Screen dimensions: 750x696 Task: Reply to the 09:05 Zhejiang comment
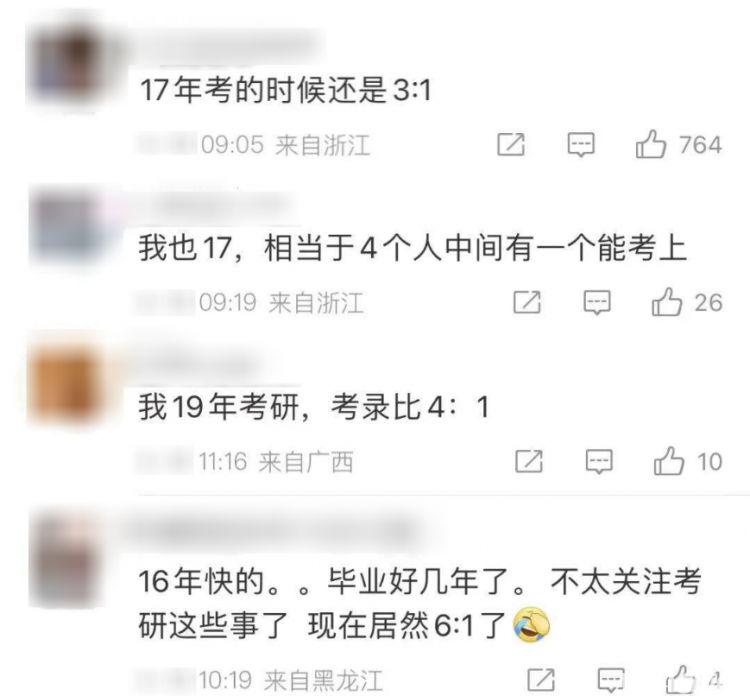click(x=581, y=144)
